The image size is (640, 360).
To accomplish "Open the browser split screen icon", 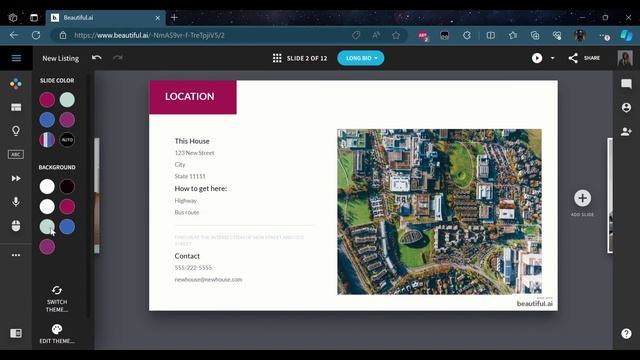I will point(491,36).
